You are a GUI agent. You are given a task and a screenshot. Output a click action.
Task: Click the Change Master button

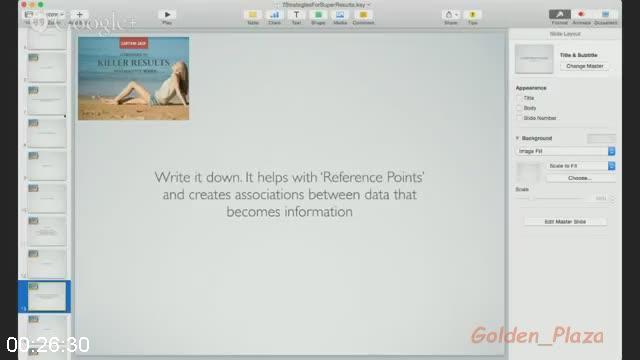[x=584, y=66]
